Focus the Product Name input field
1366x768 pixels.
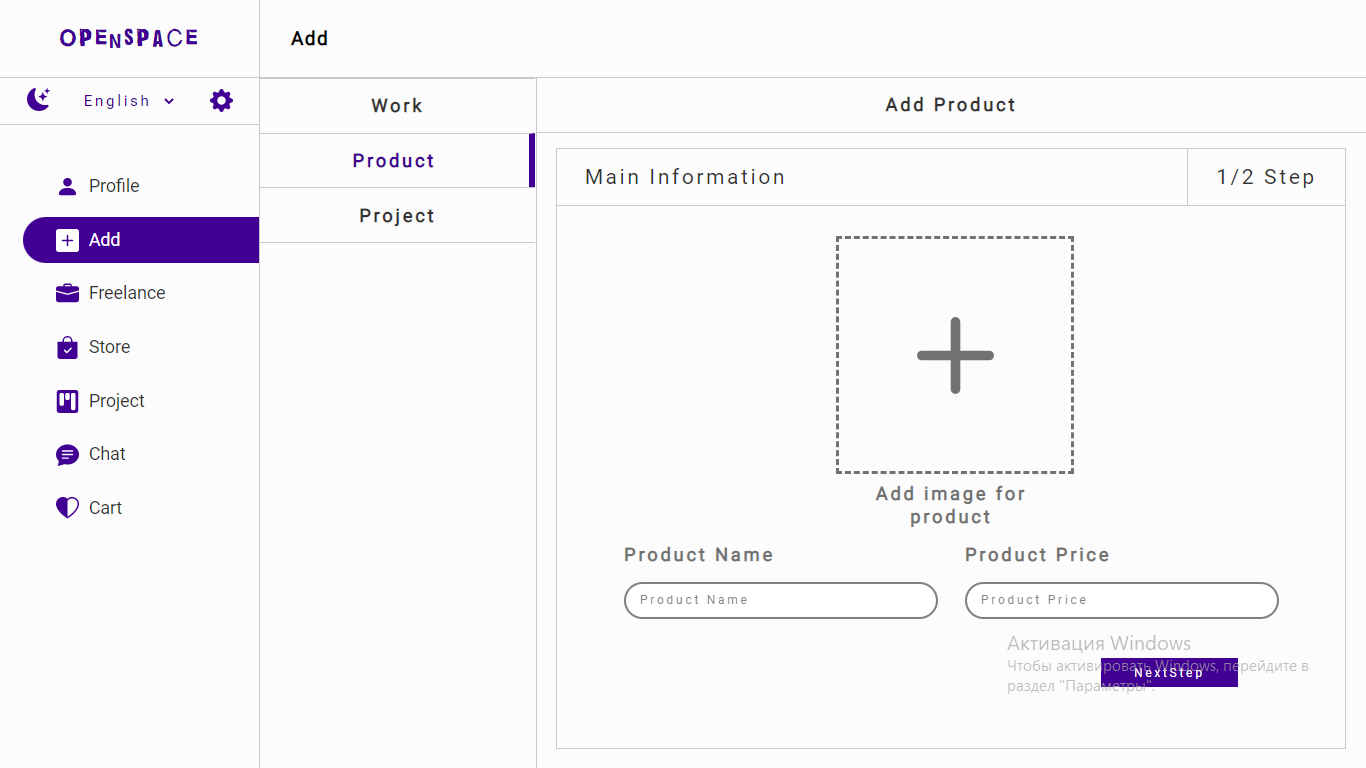point(780,600)
